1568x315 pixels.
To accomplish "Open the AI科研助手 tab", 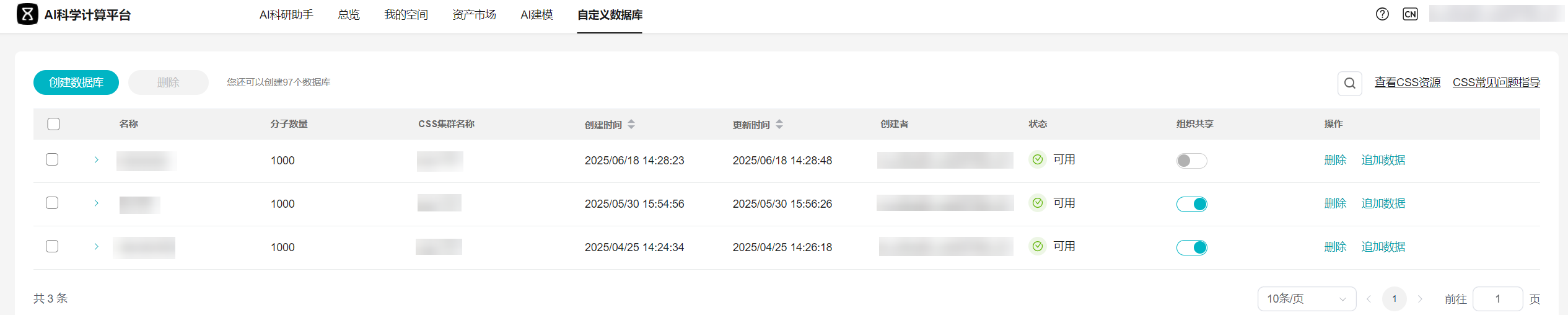I will pos(286,14).
